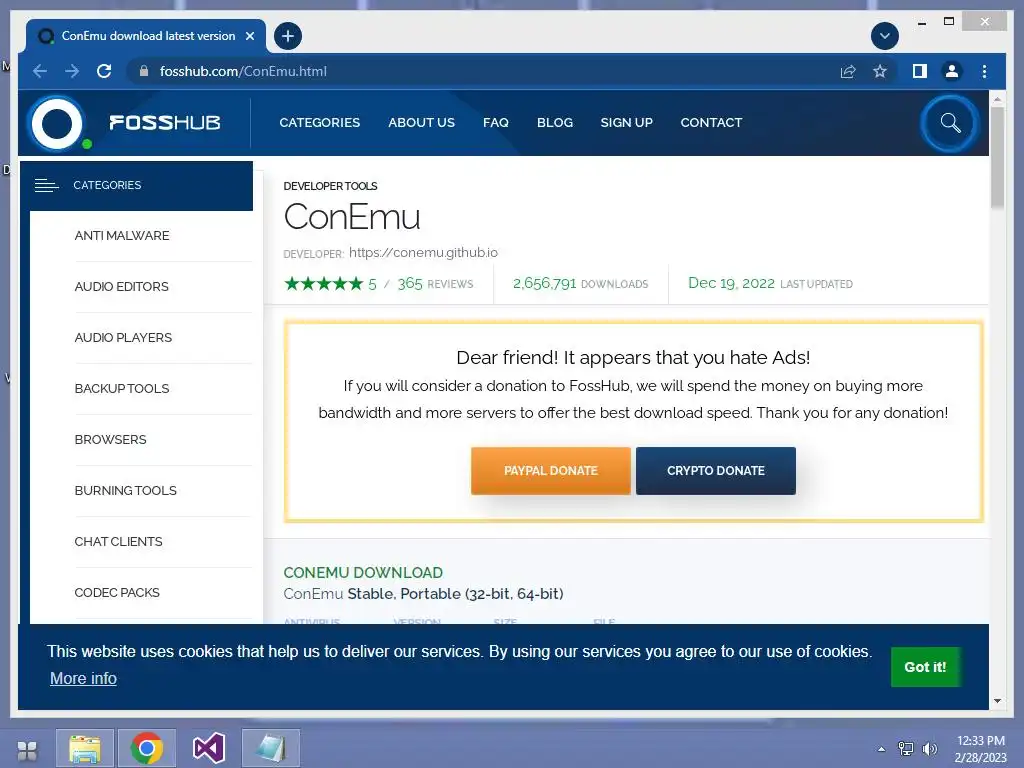This screenshot has height=768, width=1024.
Task: Open the Chrome profile icon
Action: coord(952,71)
